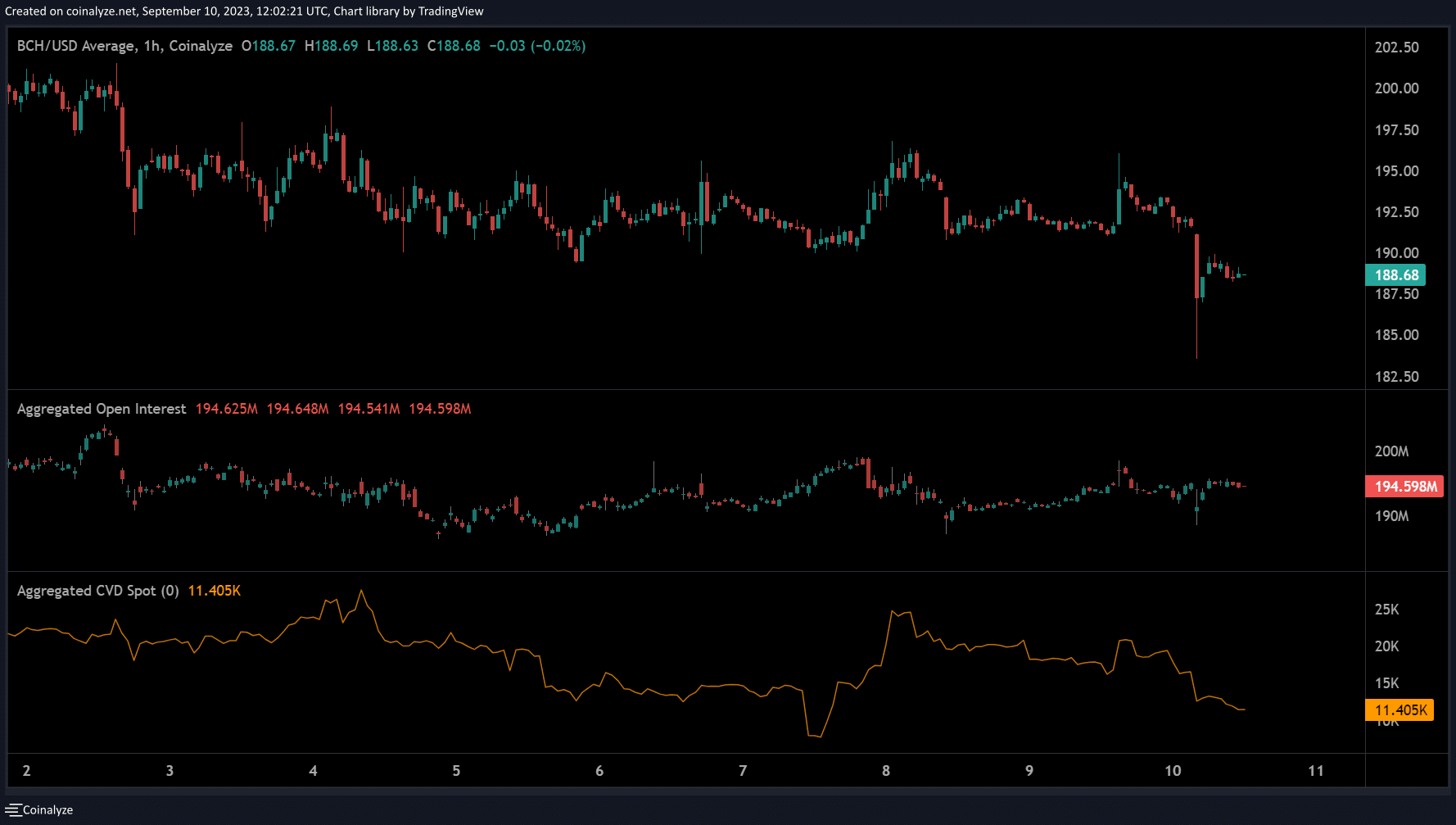
Task: Click the 15K CVD axis label
Action: click(x=1387, y=683)
